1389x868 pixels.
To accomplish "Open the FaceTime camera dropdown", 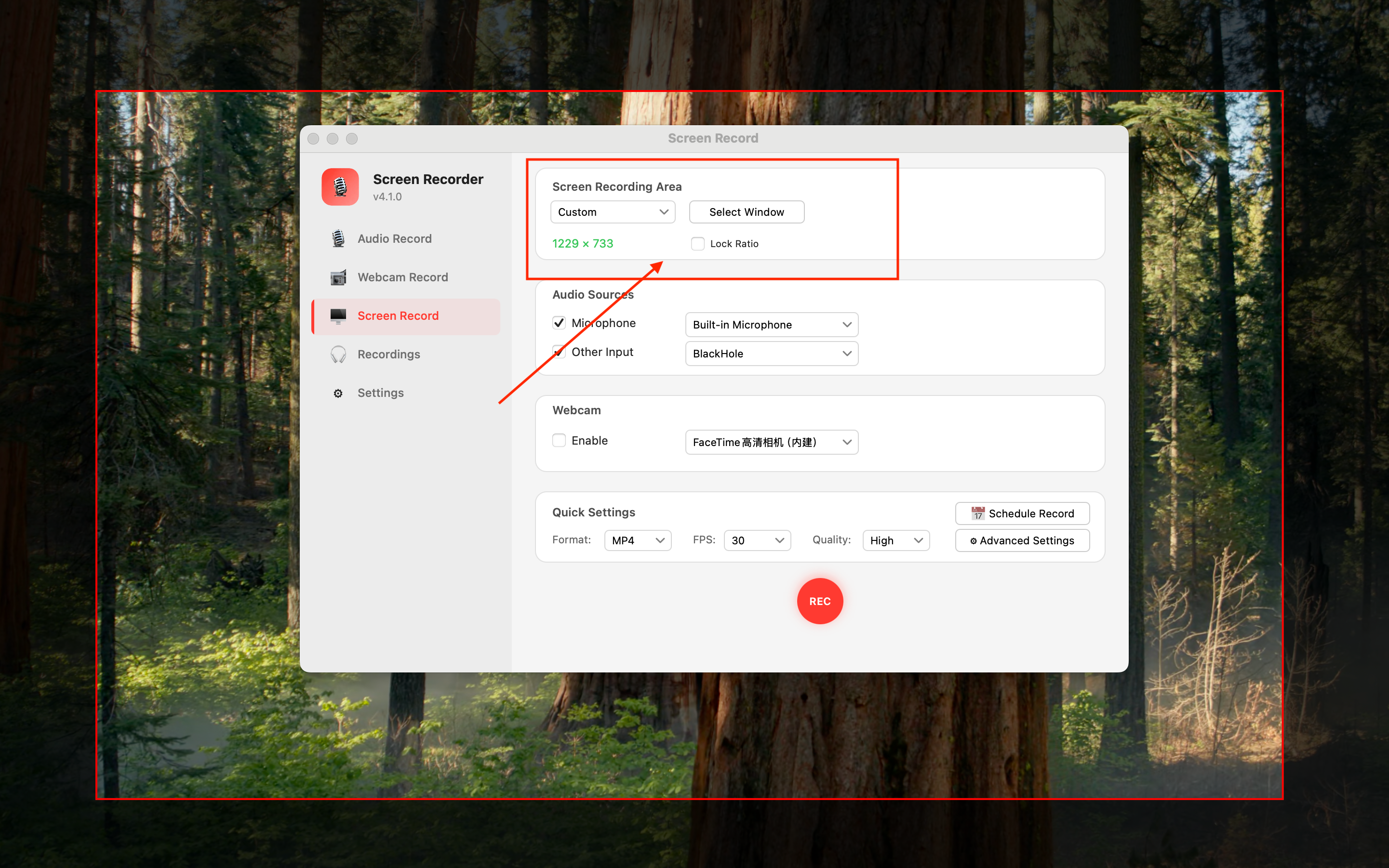I will [x=772, y=442].
